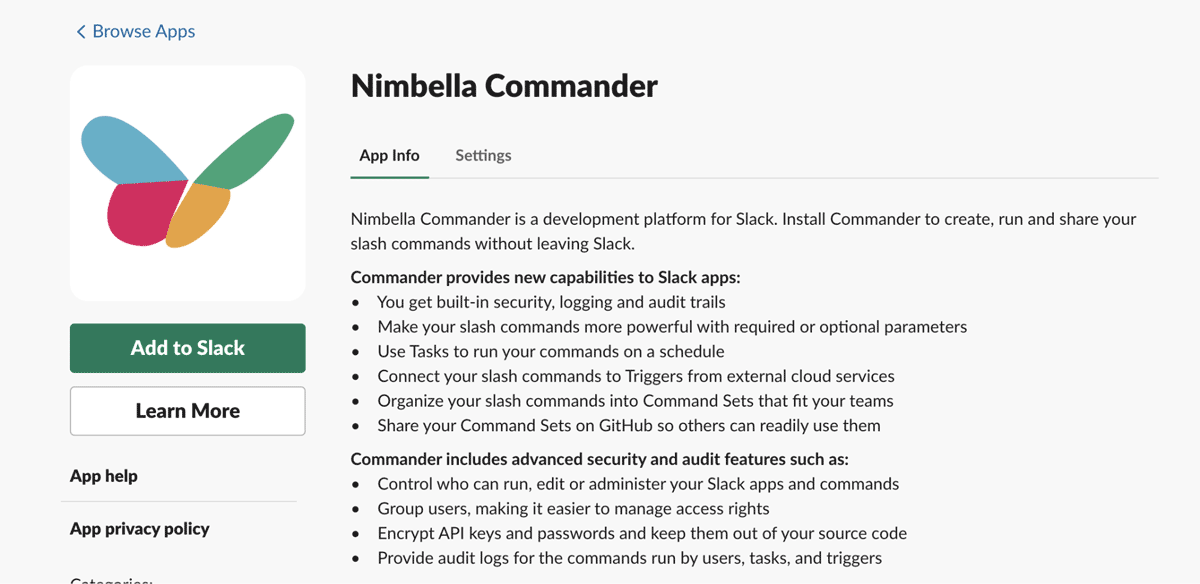The image size is (1200, 584).
Task: Click the back chevron beside Browse Apps
Action: point(81,32)
